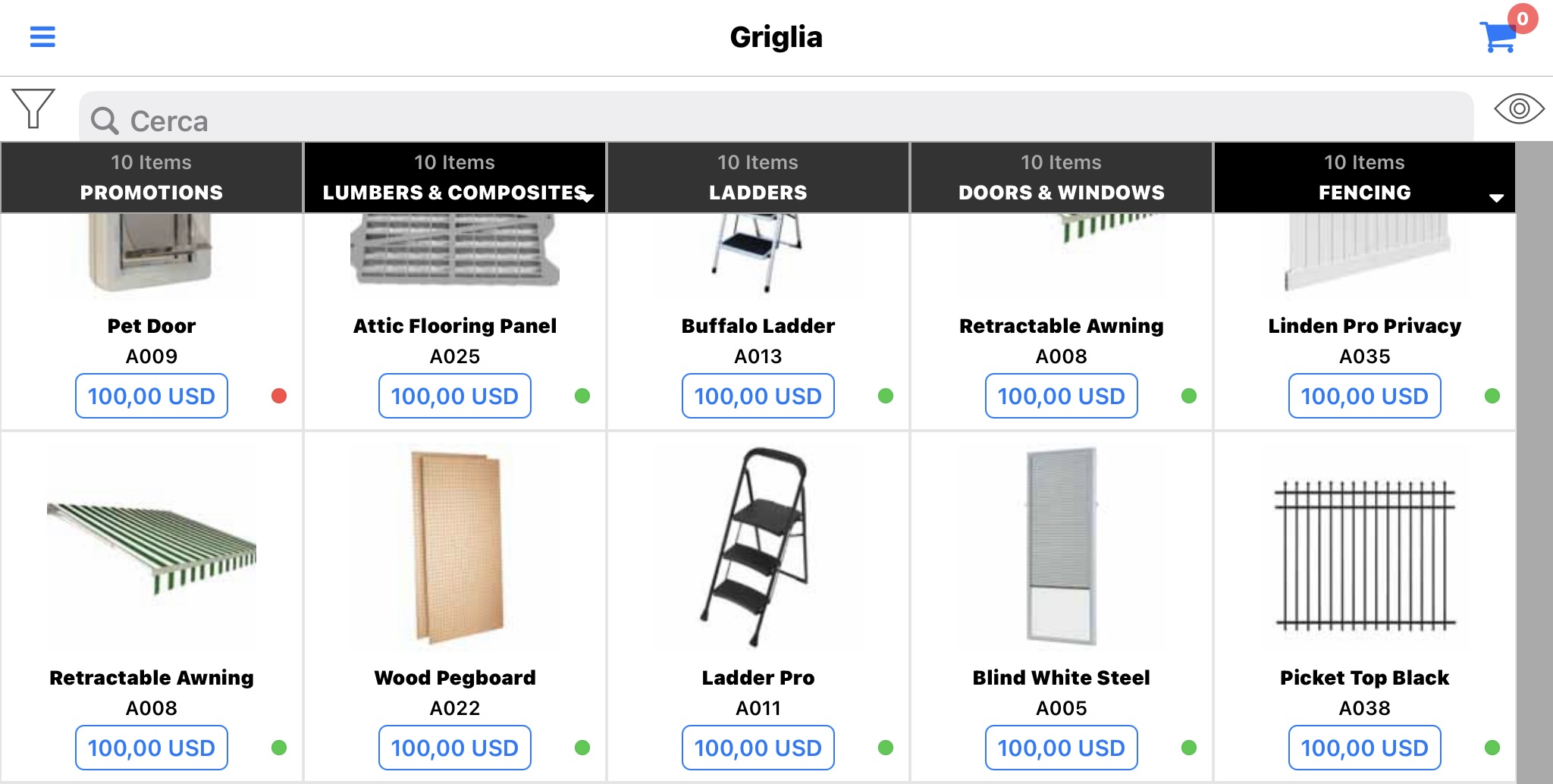
Task: Click the Blind White Steel image
Action: (1062, 546)
